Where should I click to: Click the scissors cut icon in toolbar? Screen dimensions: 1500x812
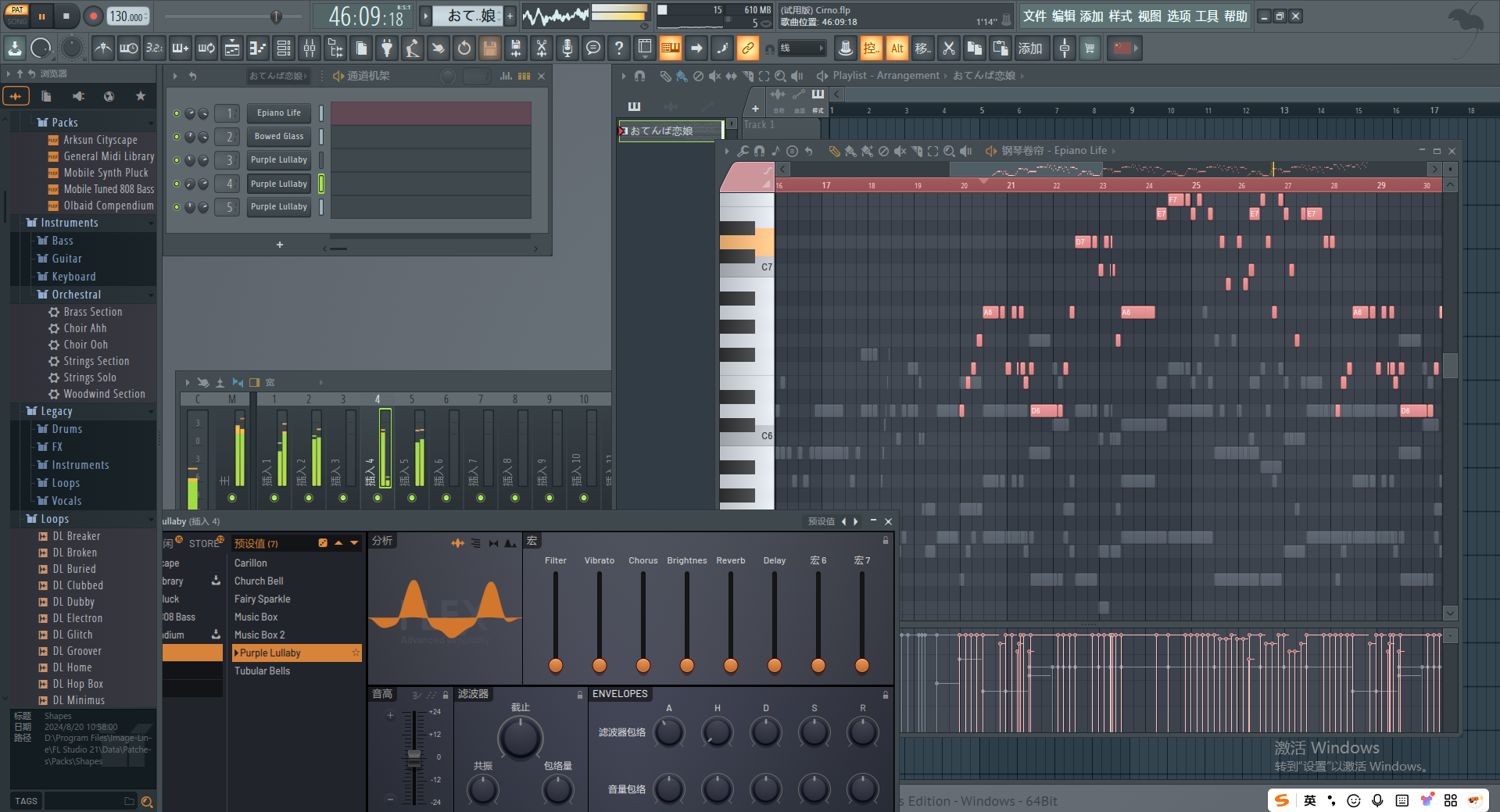tap(541, 48)
